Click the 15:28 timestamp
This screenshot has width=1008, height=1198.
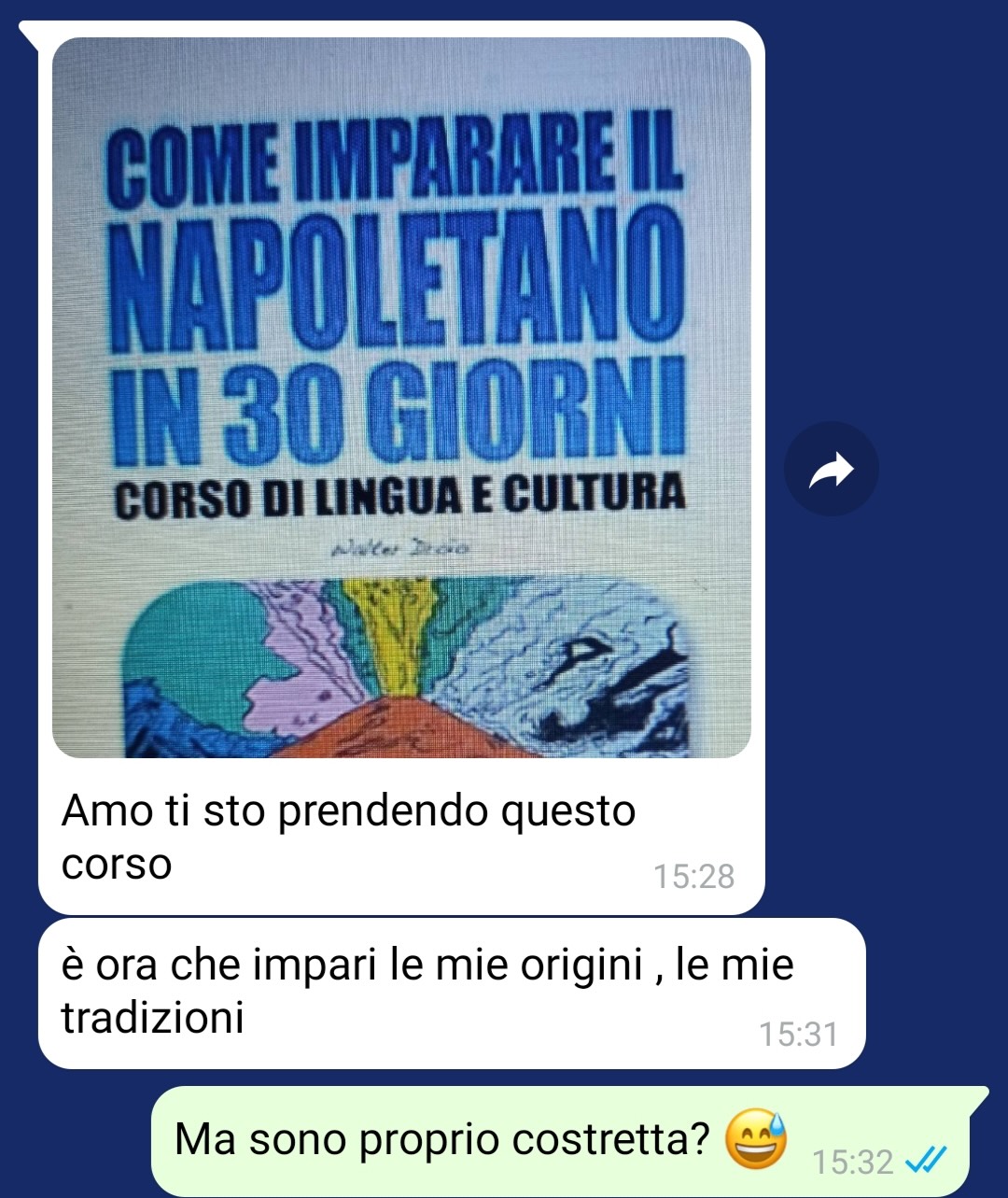coord(693,877)
